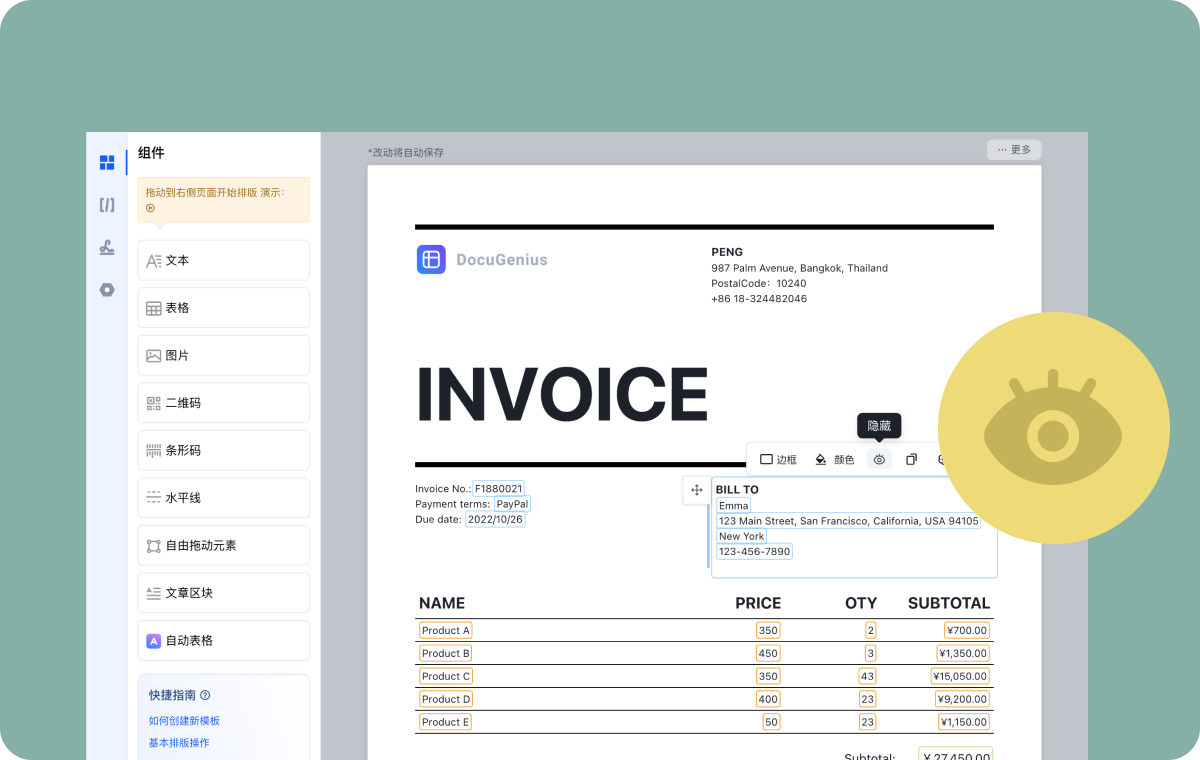Click the Product E price cell 50
1200x760 pixels.
coord(771,722)
